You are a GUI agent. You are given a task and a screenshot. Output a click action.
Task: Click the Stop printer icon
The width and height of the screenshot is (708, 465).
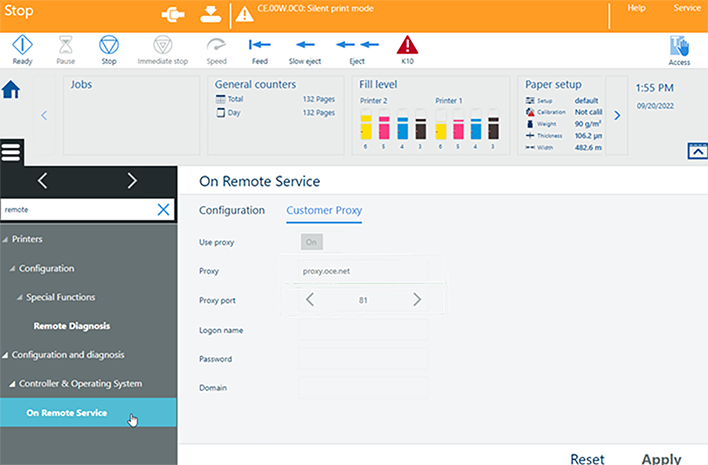tap(109, 45)
